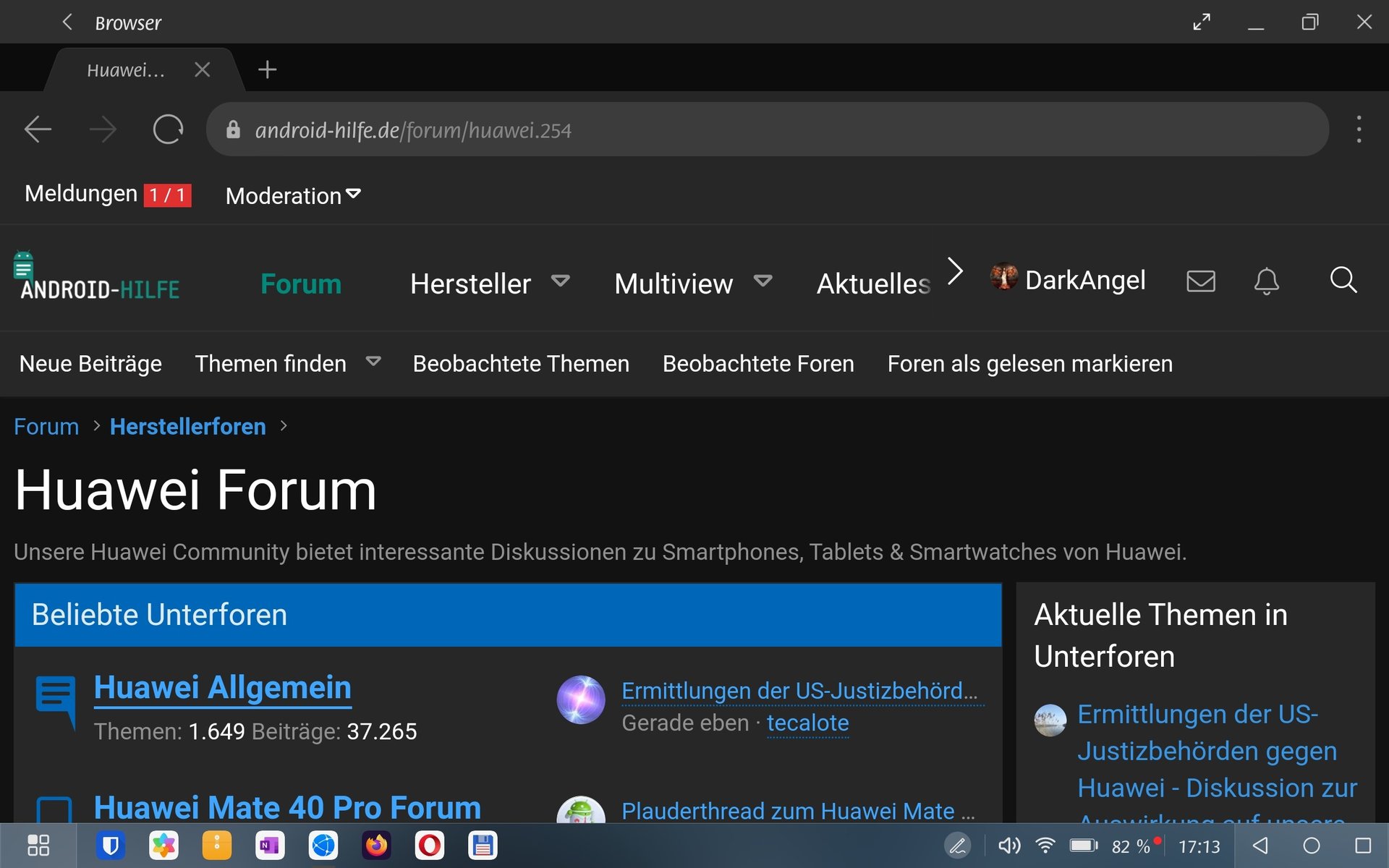The image size is (1389, 868).
Task: Open the browser three-dot menu
Action: point(1359,129)
